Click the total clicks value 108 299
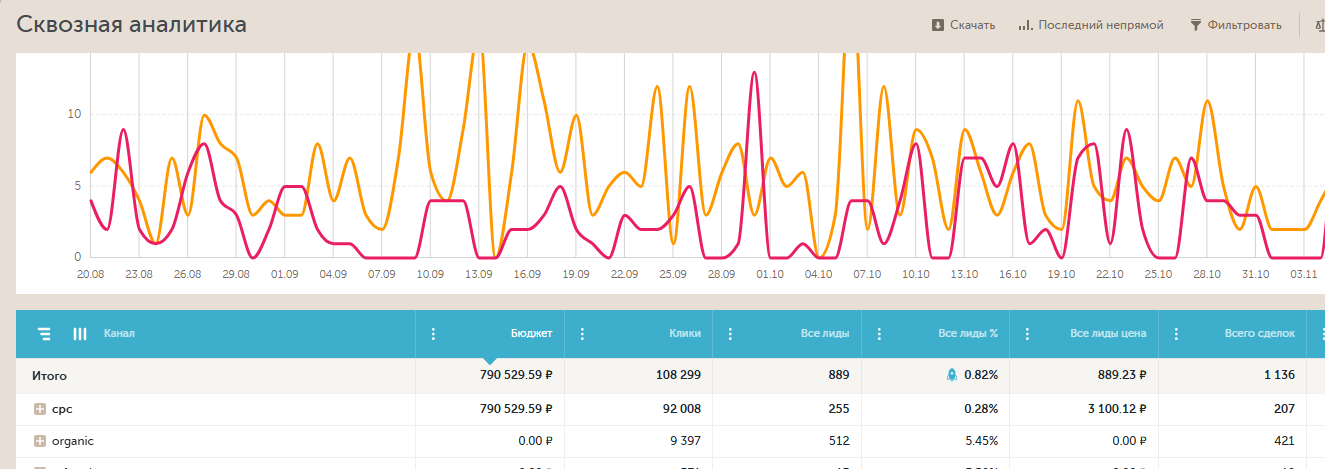This screenshot has height=469, width=1325. click(677, 375)
